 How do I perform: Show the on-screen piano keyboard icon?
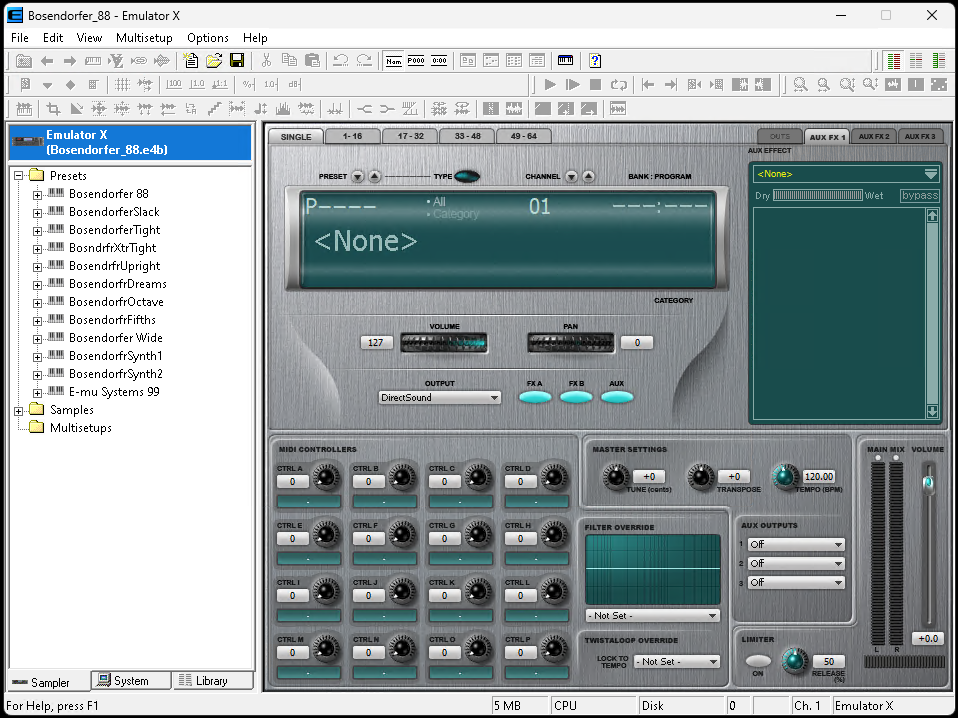[566, 61]
